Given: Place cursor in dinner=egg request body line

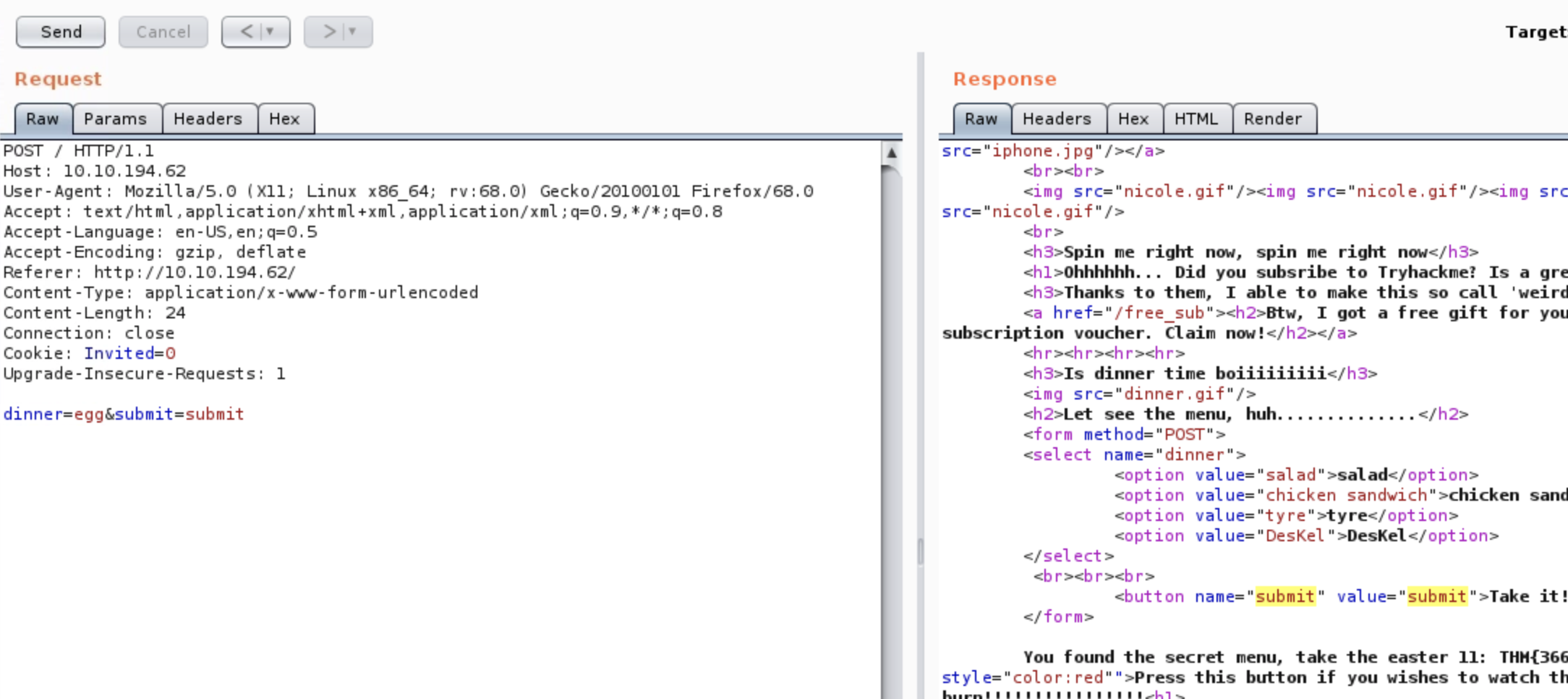Looking at the screenshot, I should coord(124,415).
